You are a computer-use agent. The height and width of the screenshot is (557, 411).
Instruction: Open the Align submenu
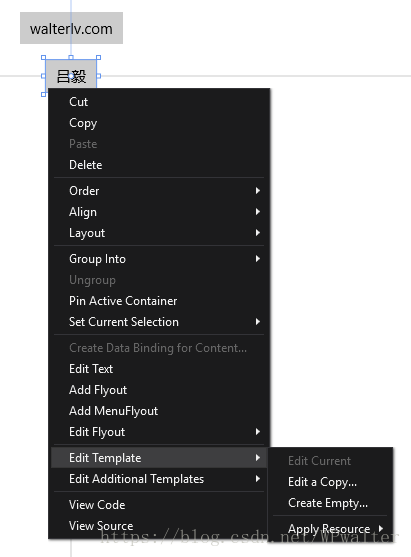coord(159,212)
